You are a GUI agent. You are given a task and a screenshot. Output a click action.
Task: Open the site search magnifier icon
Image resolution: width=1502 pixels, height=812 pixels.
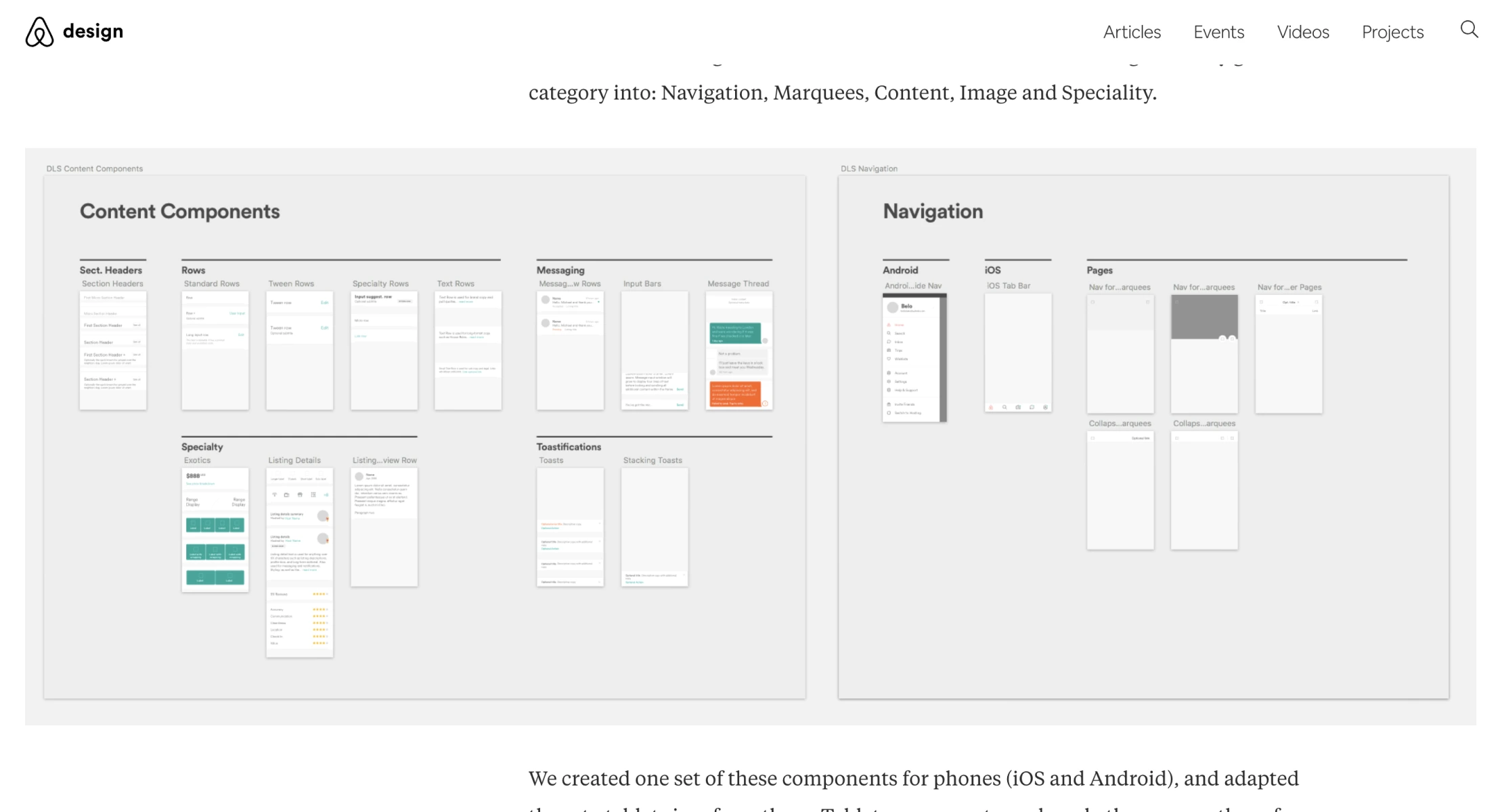click(x=1468, y=30)
